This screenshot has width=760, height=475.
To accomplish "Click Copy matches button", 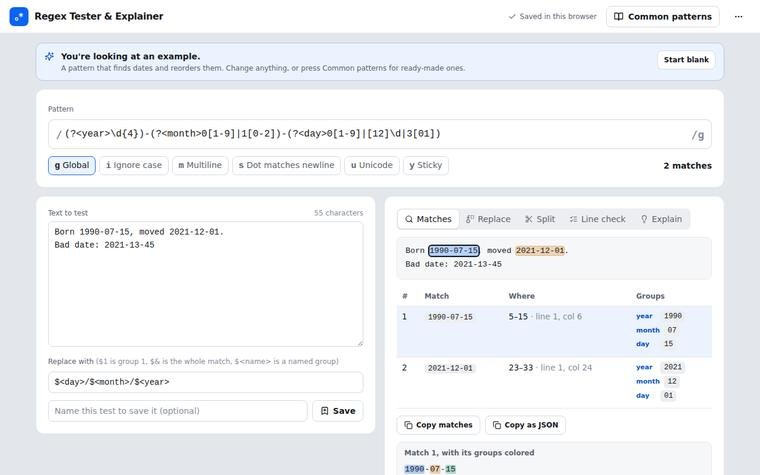I will coord(438,425).
